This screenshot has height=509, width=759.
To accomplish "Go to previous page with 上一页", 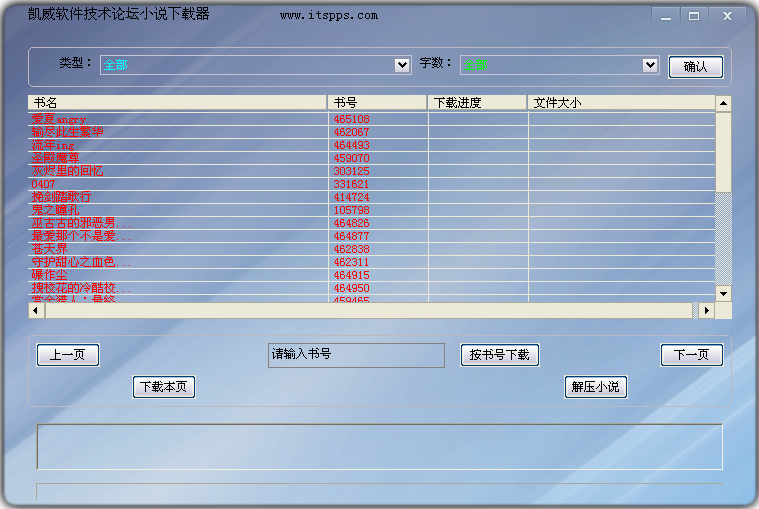I will tap(68, 355).
